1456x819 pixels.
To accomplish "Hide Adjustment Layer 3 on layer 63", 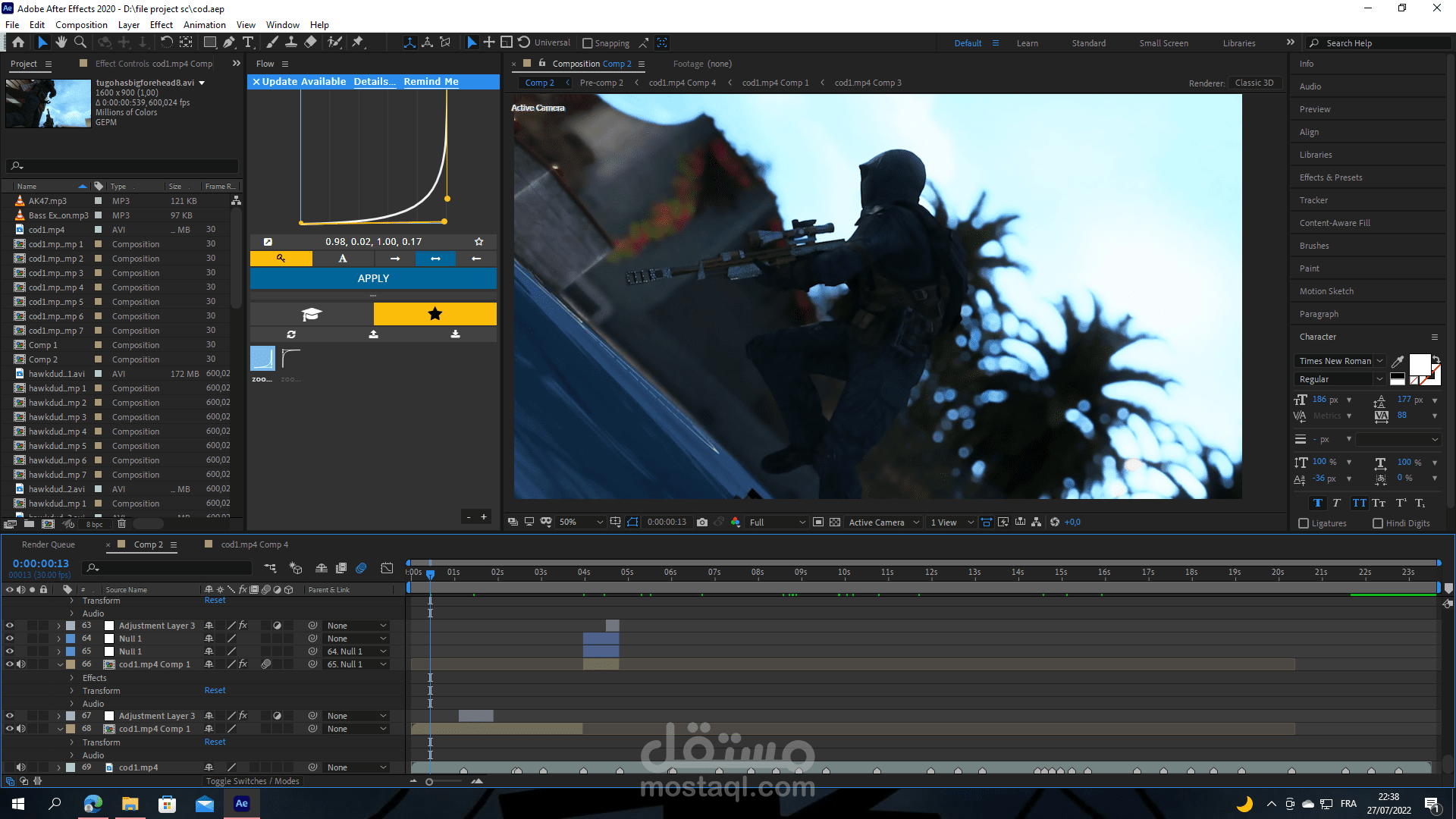I will 10,626.
